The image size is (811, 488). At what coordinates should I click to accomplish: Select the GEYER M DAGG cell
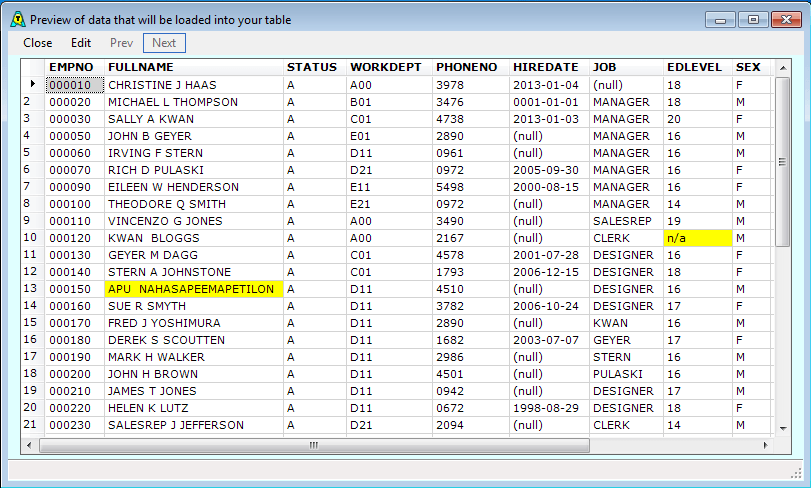(194, 255)
